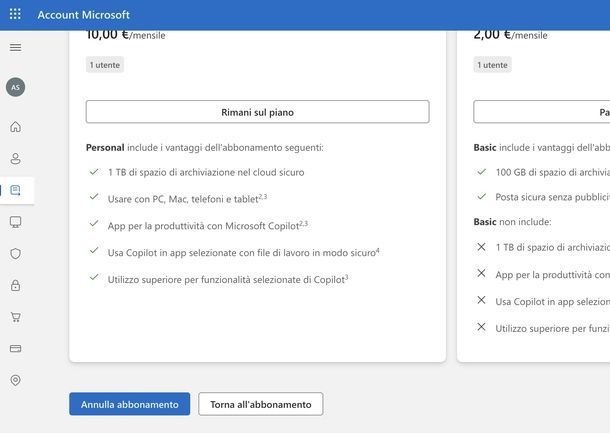The image size is (610, 433).
Task: Click 'Utilizzo superiore per funzionalità selezionate di Copilot' text
Action: [x=228, y=279]
